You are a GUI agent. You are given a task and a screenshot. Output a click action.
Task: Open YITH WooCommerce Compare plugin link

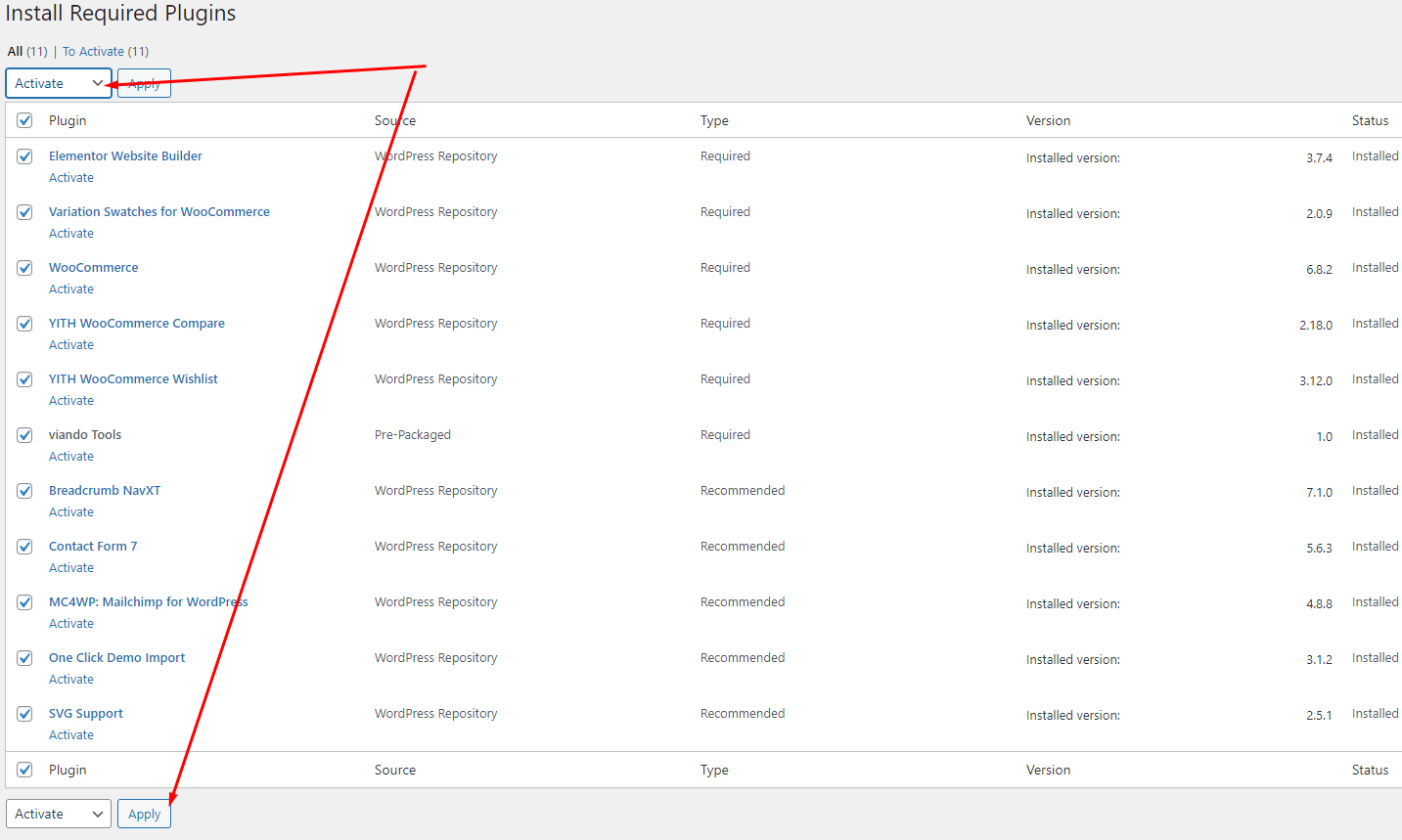137,323
